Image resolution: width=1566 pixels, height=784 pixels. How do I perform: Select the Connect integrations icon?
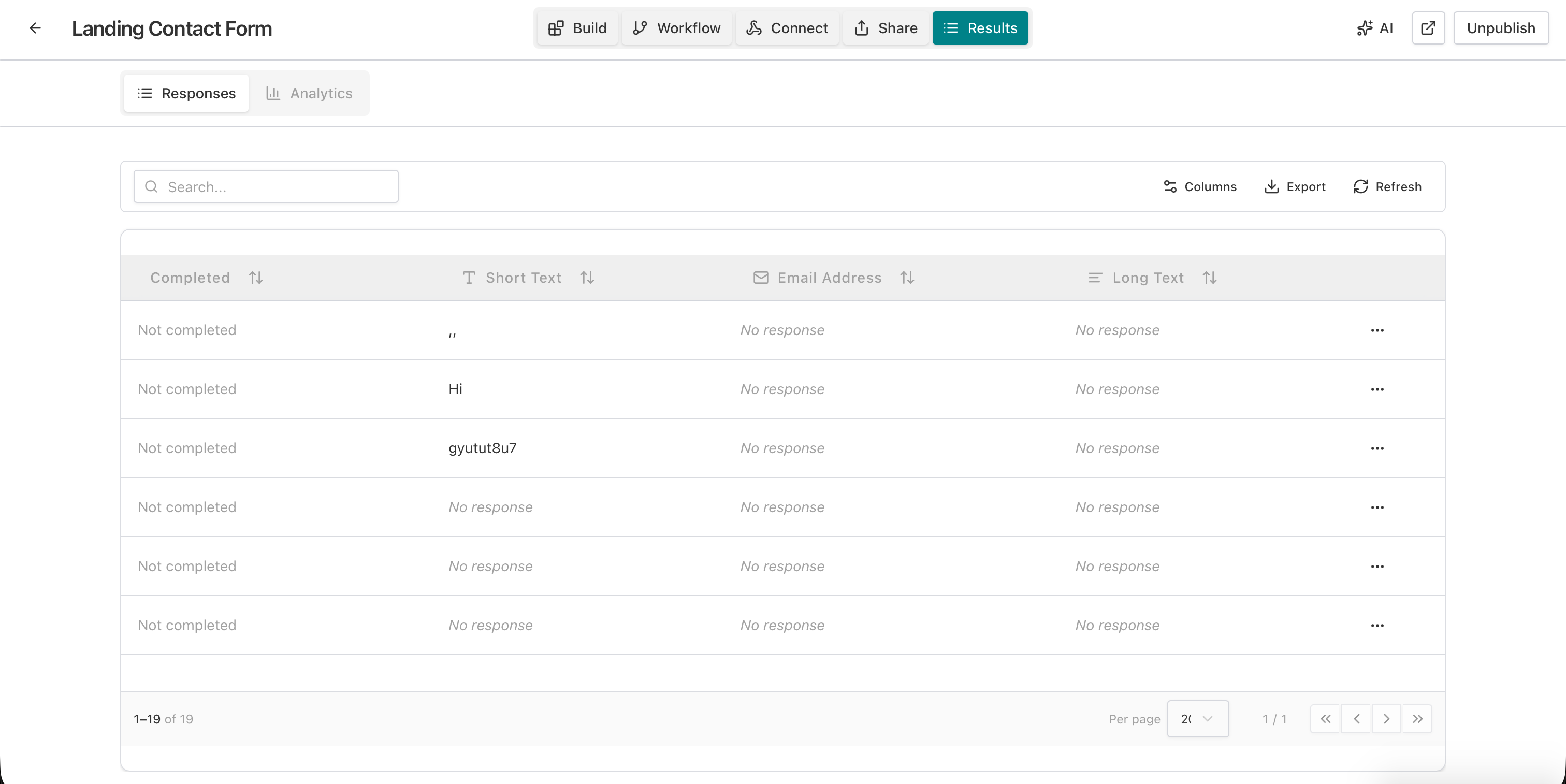coord(754,28)
